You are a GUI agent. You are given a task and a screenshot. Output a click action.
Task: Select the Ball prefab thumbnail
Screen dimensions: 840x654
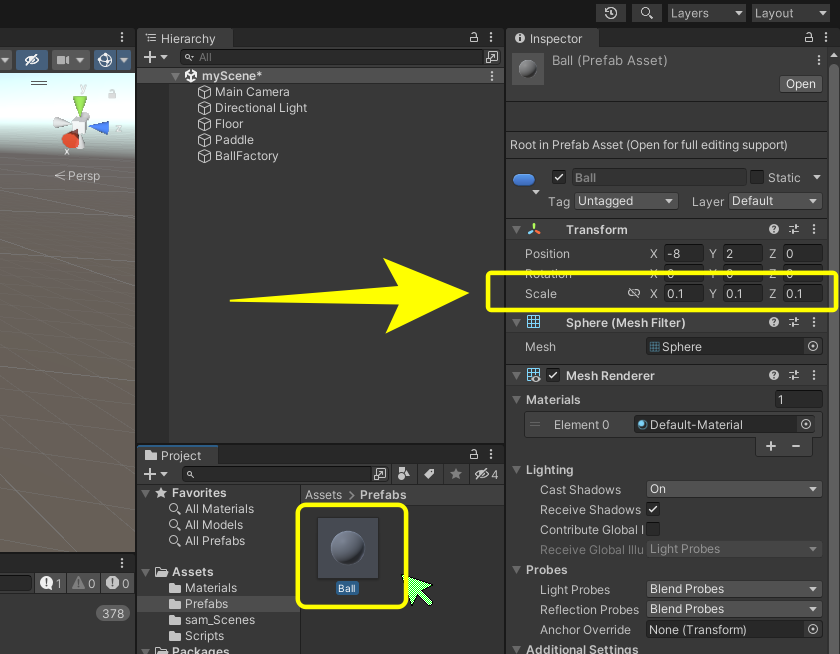click(347, 548)
